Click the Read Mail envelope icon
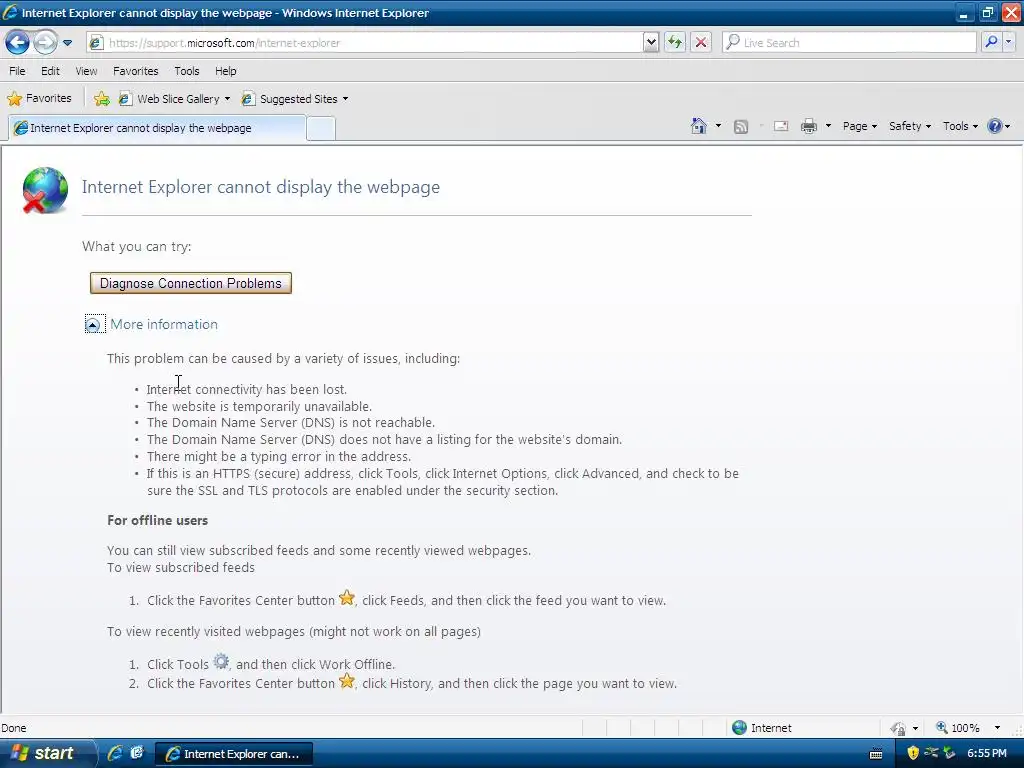The height and width of the screenshot is (768, 1024). (781, 127)
